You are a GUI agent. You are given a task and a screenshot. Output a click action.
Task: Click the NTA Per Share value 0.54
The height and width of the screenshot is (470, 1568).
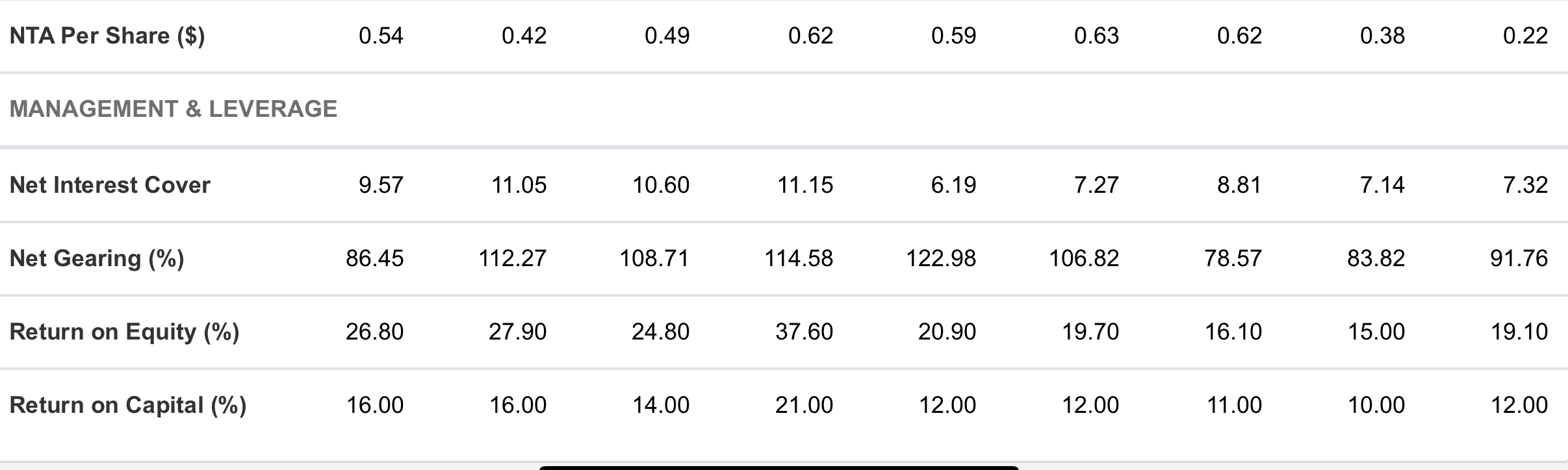[x=381, y=36]
